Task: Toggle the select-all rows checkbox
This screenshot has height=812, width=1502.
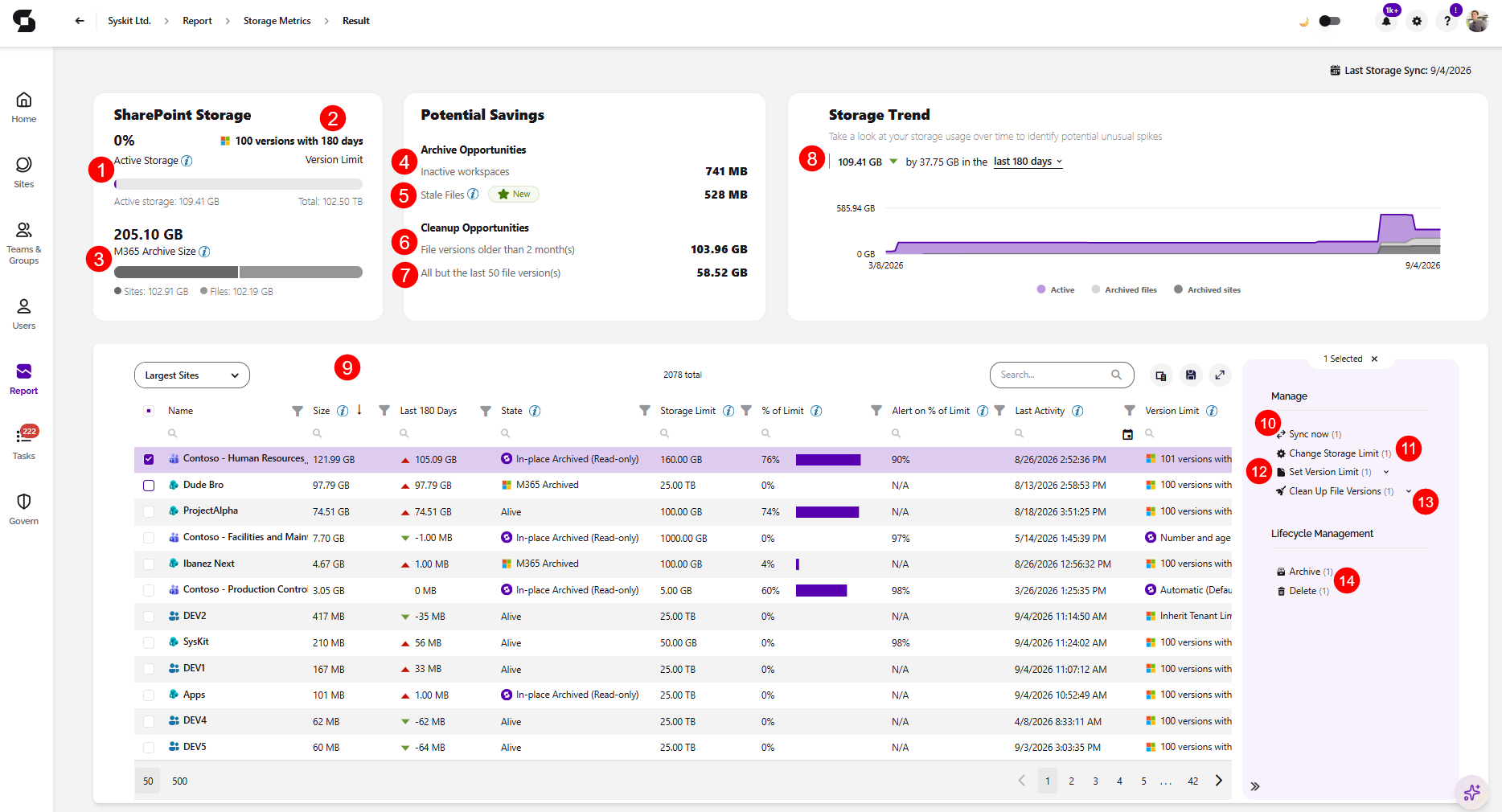Action: tap(149, 411)
